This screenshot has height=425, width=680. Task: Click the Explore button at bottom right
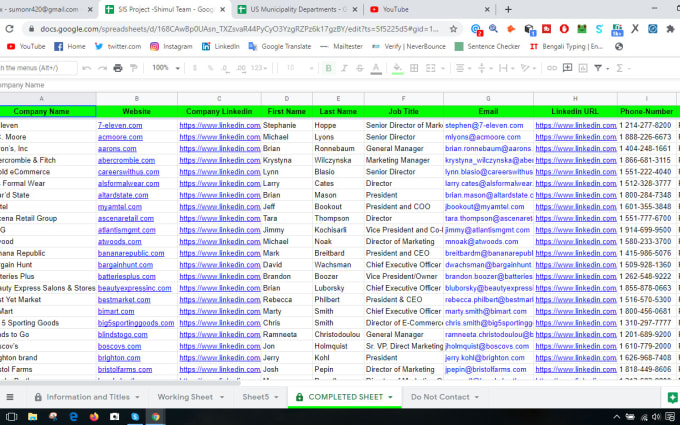[x=672, y=397]
